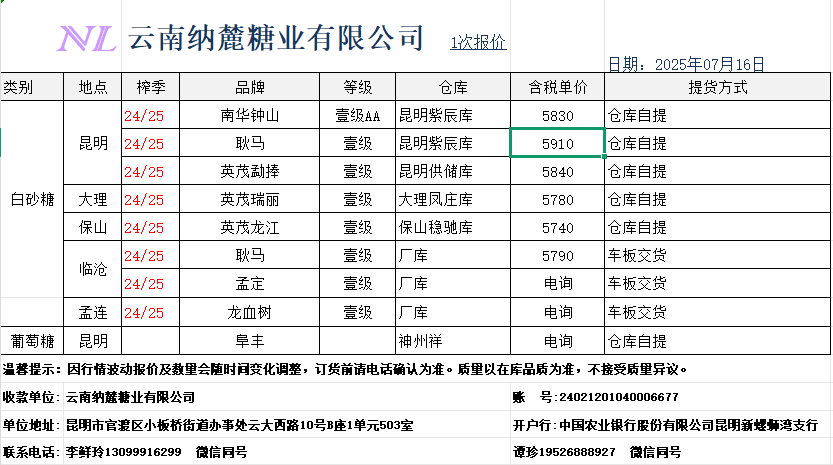Select the 云南纳麓糖业有限公司 title text

point(277,39)
